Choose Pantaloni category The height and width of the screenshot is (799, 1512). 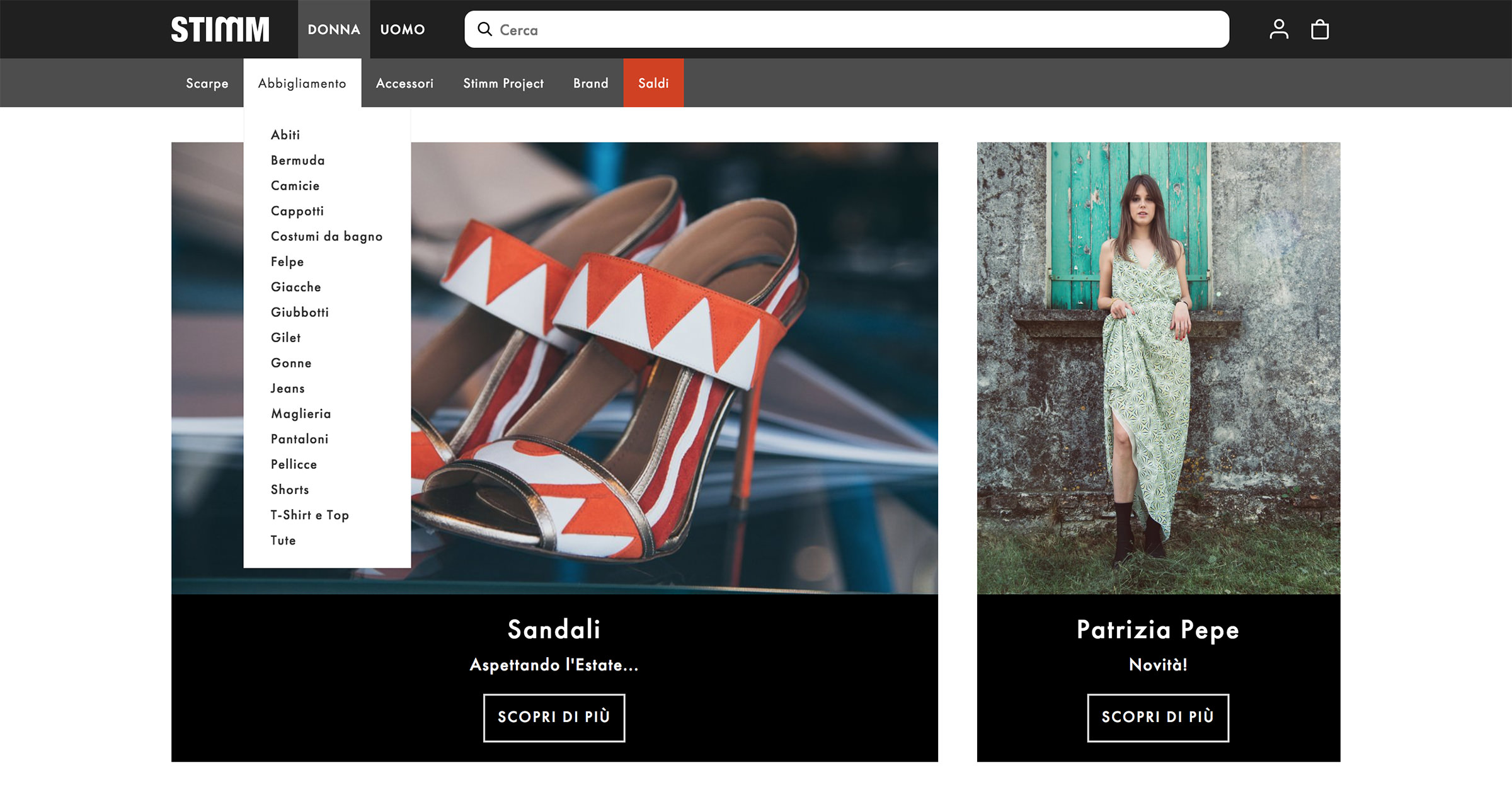click(300, 439)
